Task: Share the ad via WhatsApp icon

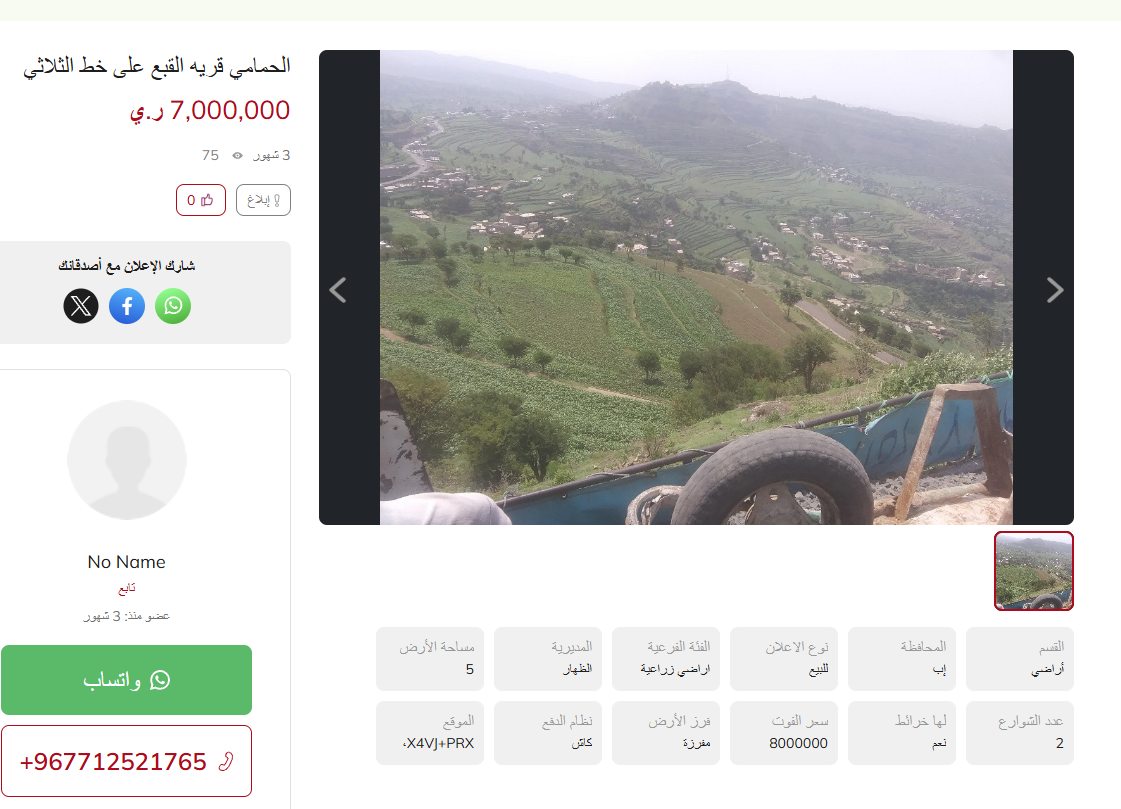Action: point(173,306)
